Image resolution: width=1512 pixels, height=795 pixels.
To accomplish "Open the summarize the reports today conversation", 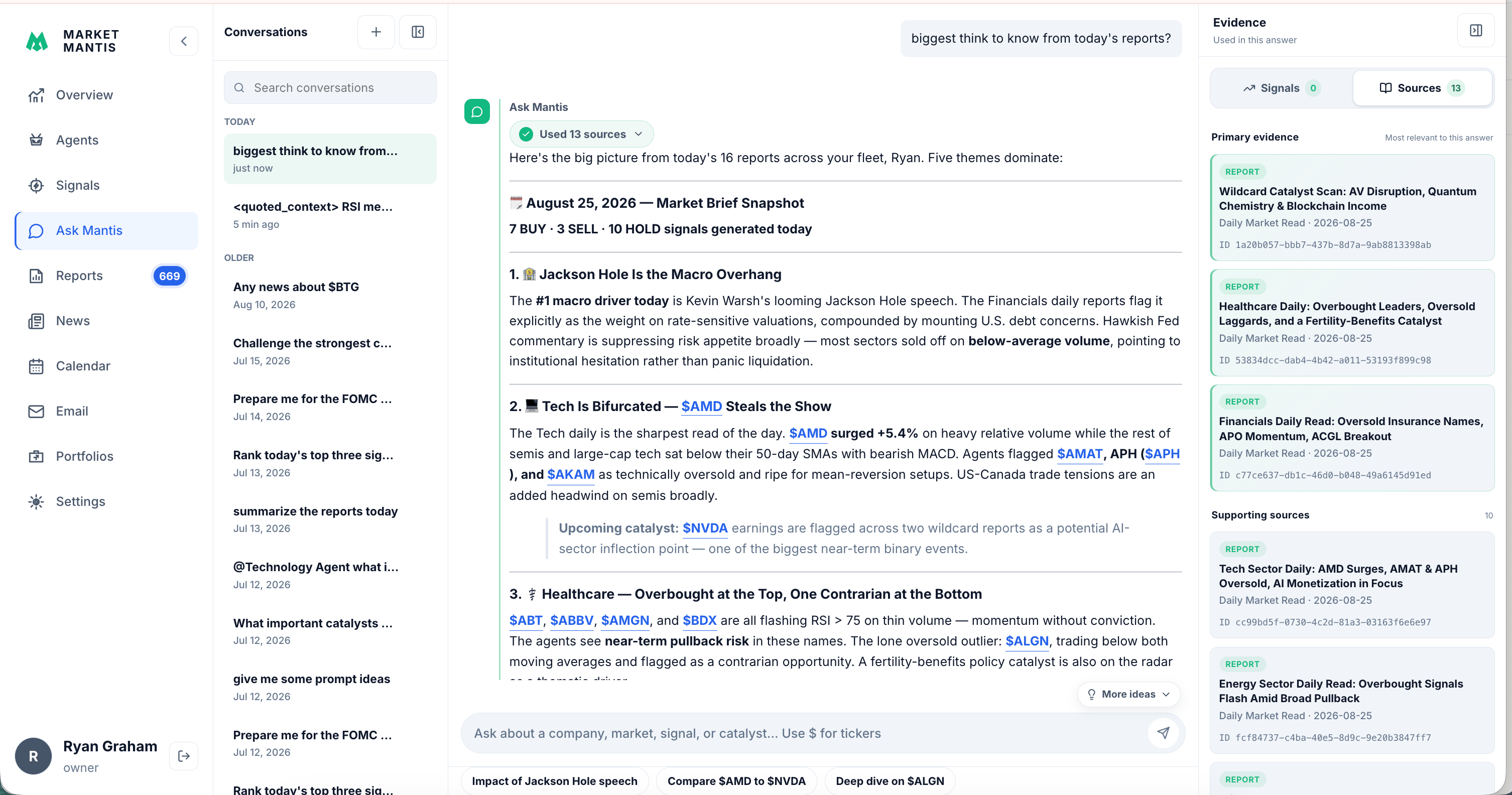I will click(330, 519).
